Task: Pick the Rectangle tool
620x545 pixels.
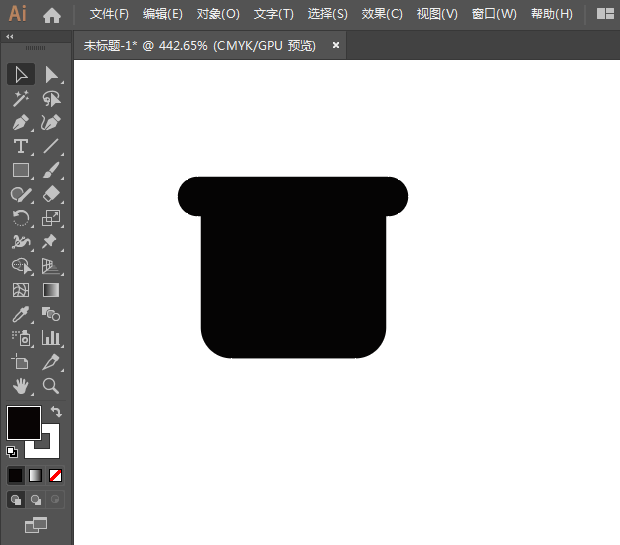Action: 20,171
